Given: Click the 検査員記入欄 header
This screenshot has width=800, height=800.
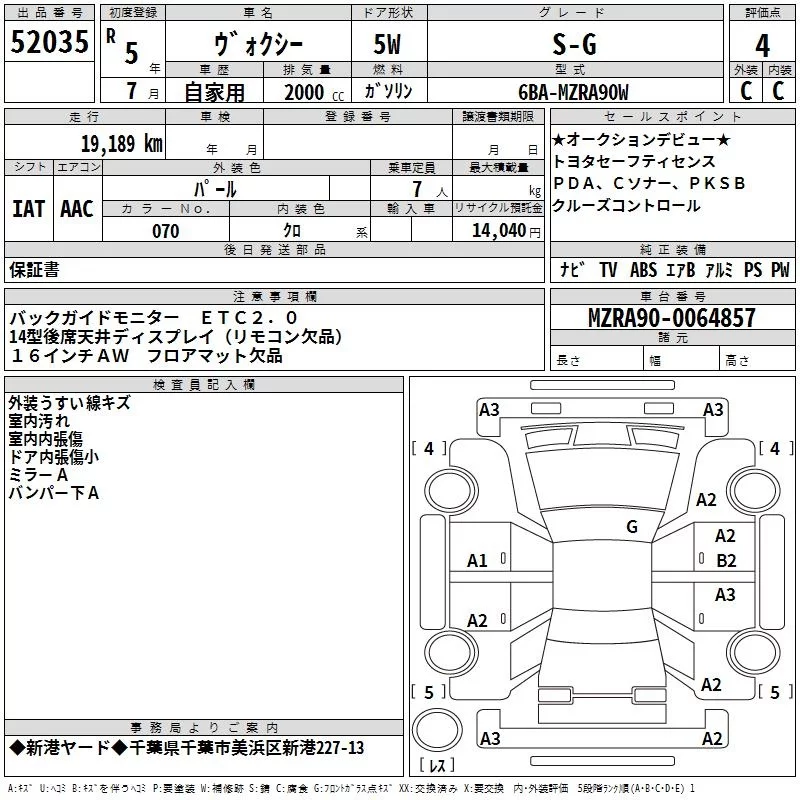Looking at the screenshot, I should click(204, 385).
